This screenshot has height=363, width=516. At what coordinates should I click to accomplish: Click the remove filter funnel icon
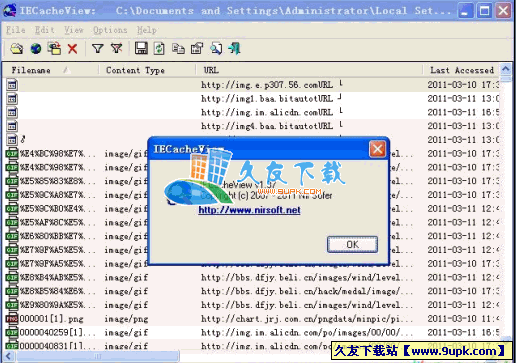[117, 49]
